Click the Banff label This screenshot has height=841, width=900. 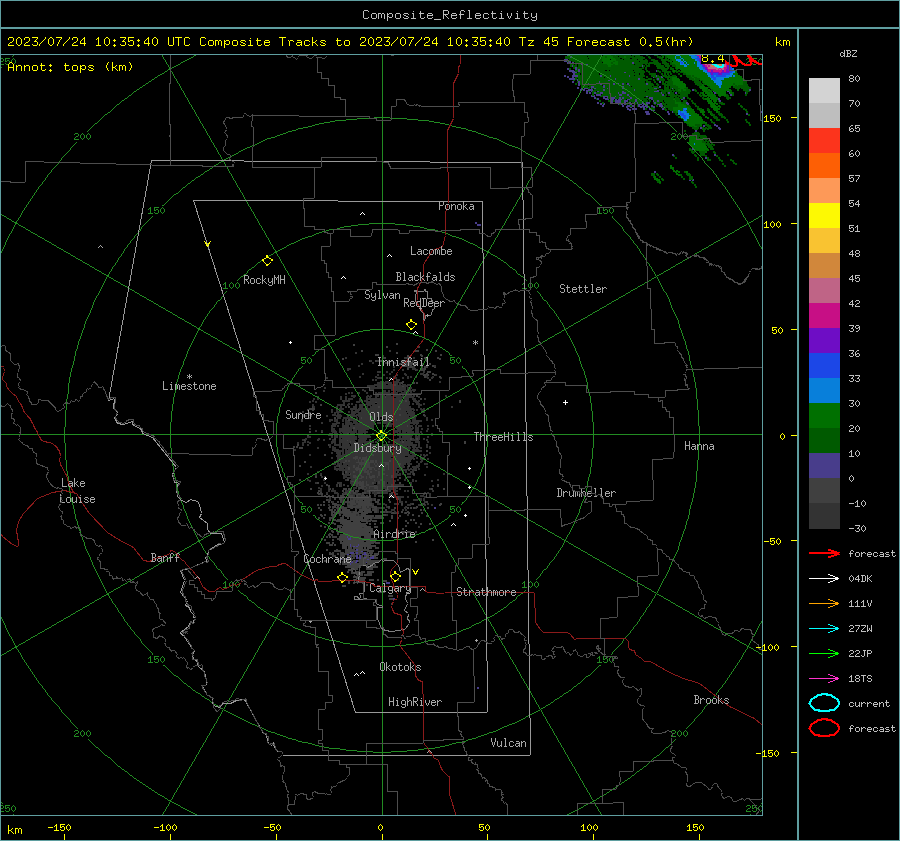(165, 558)
